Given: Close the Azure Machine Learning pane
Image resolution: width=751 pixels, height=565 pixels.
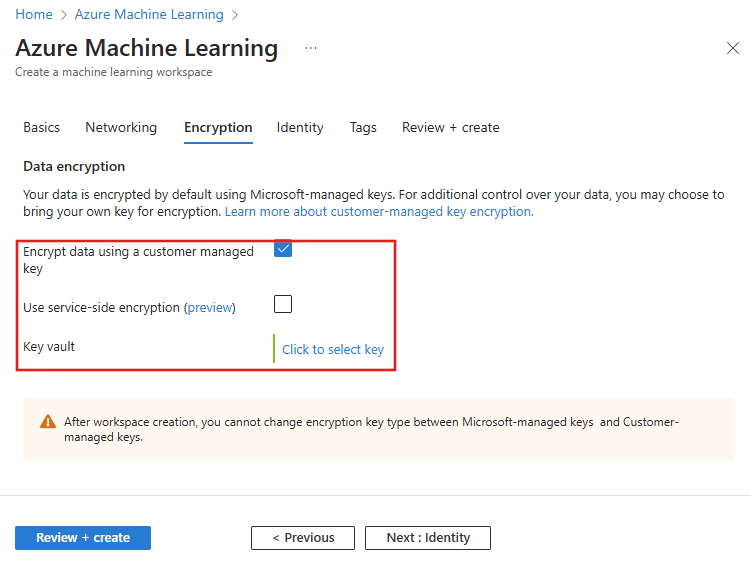Looking at the screenshot, I should [732, 48].
